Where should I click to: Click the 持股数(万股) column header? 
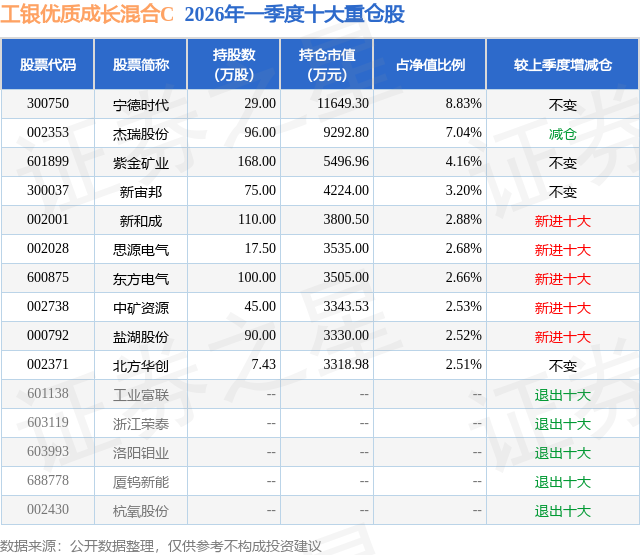[x=234, y=64]
